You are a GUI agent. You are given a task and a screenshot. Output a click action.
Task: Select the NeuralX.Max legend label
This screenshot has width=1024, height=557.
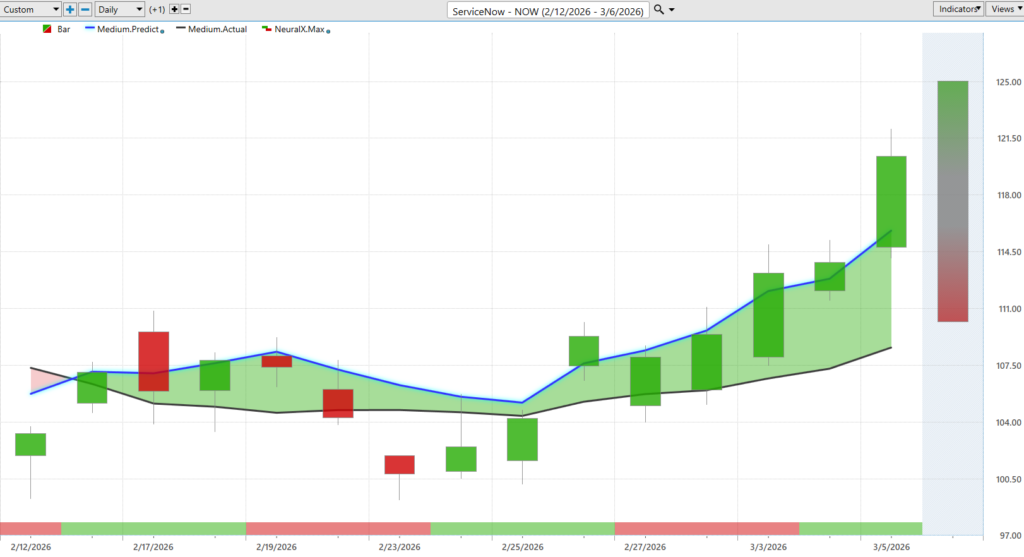point(299,29)
